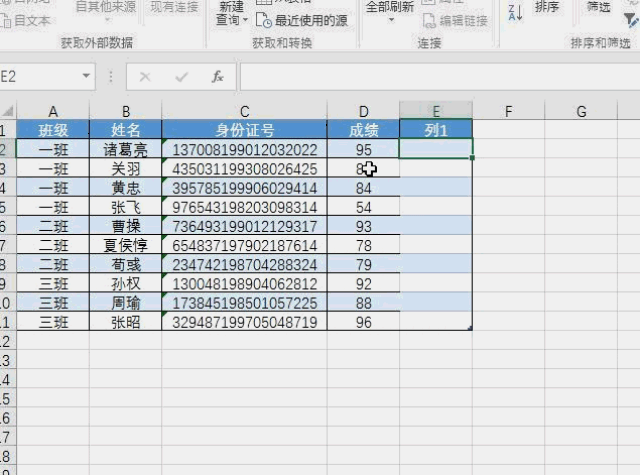This screenshot has width=640, height=475.
Task: Select the cell containing 曹操
Action: tap(126, 226)
